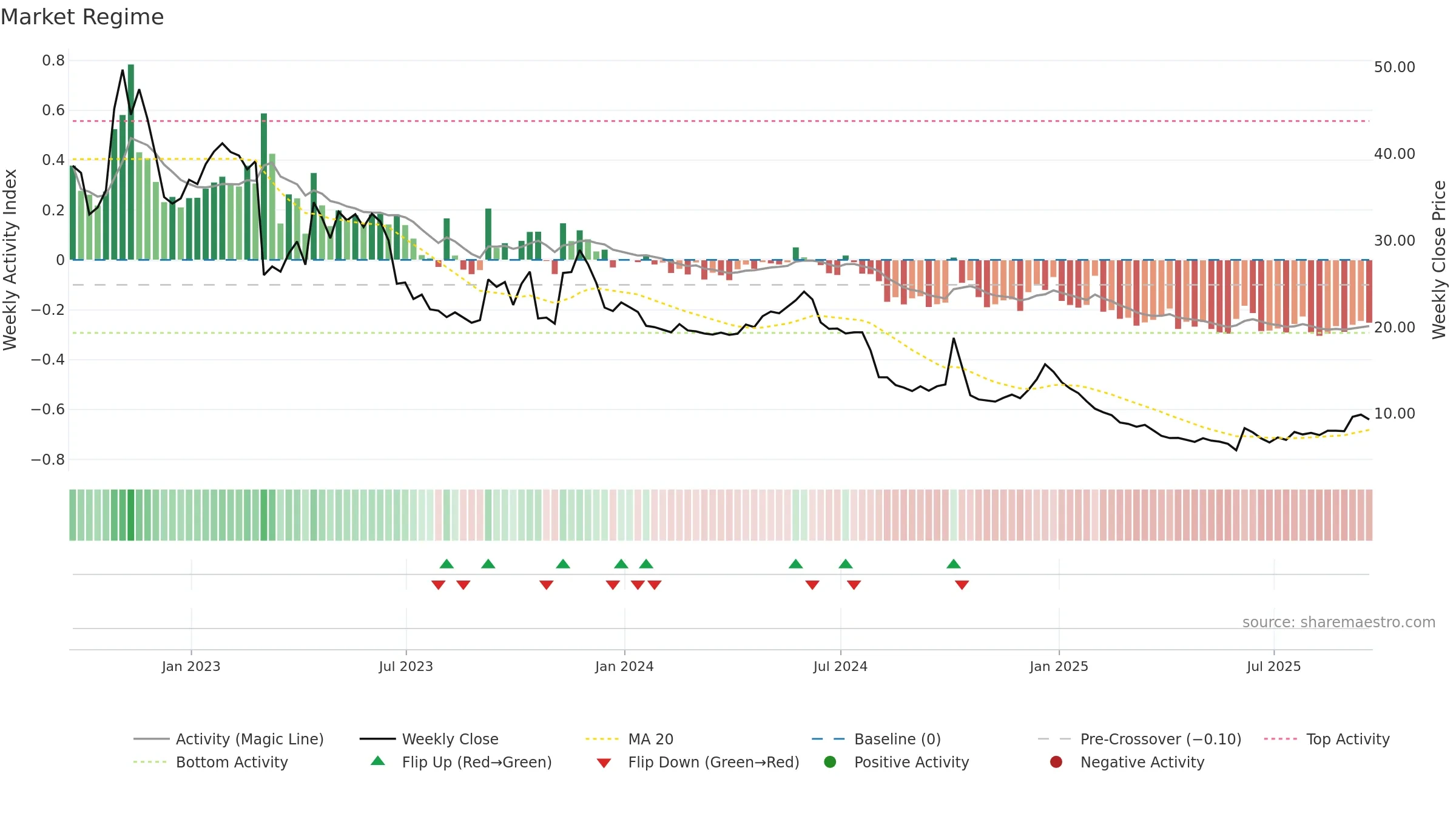Click the Jul 2024 axis label
The width and height of the screenshot is (1456, 819).
[x=840, y=666]
